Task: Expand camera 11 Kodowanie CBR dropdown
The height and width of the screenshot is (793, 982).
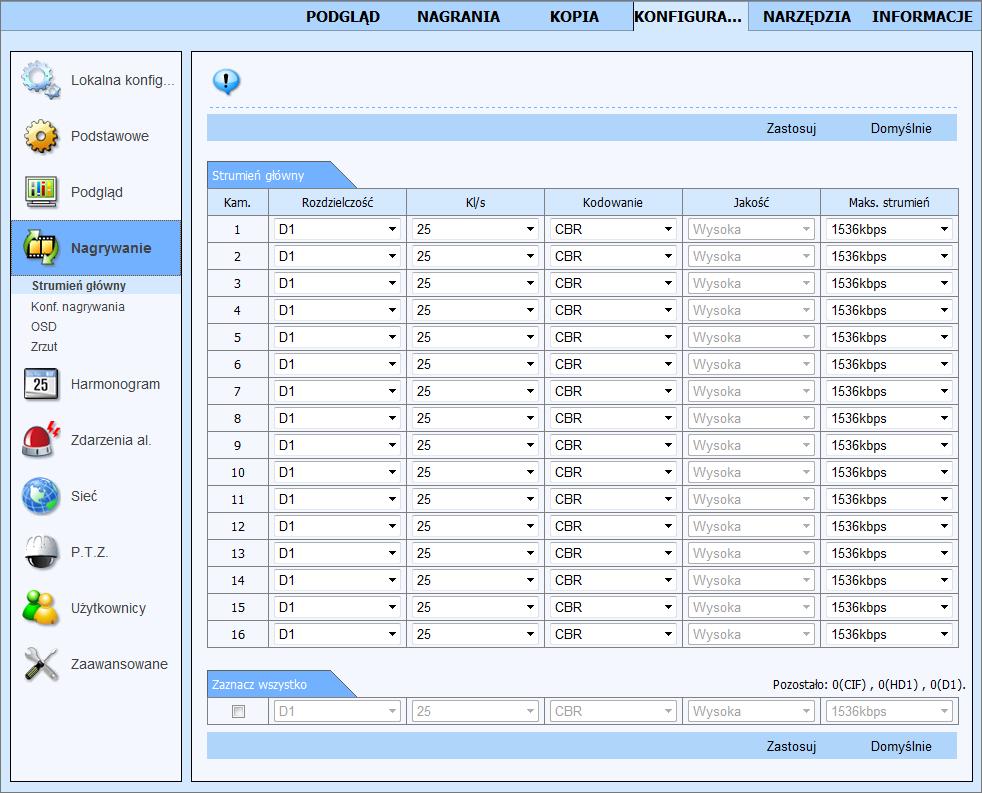Action: coord(613,499)
